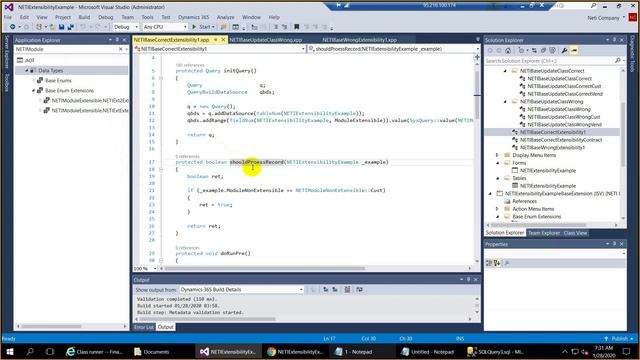Image resolution: width=640 pixels, height=360 pixels.
Task: Switch to the Error List tab
Action: pos(144,327)
